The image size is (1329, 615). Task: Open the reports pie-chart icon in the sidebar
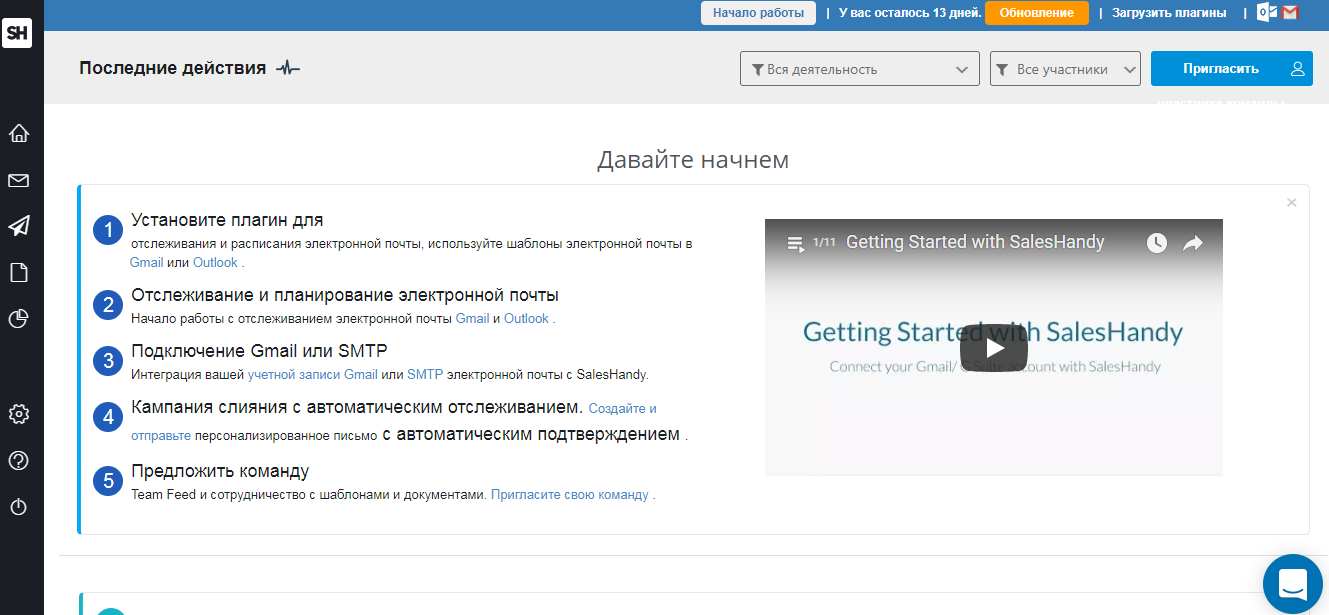18,319
